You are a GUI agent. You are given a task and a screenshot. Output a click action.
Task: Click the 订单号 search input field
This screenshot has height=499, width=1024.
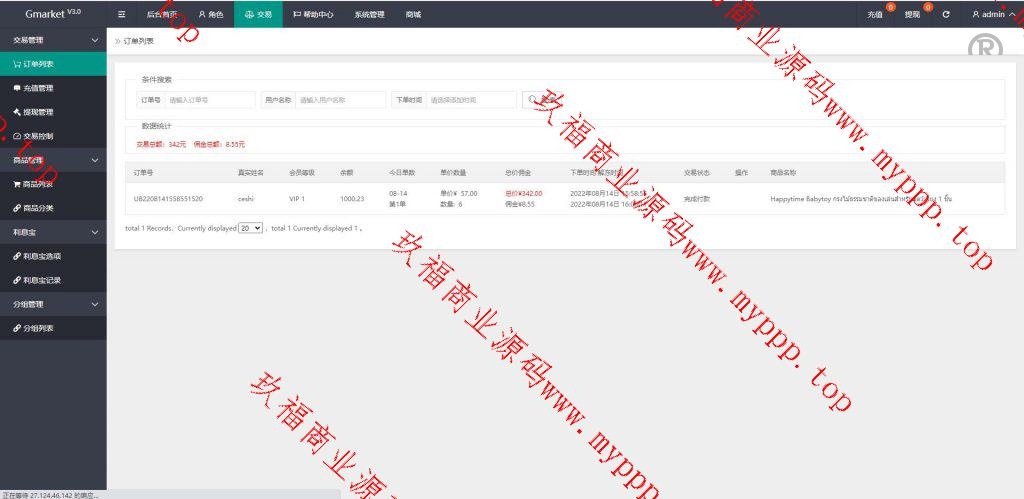coord(210,100)
